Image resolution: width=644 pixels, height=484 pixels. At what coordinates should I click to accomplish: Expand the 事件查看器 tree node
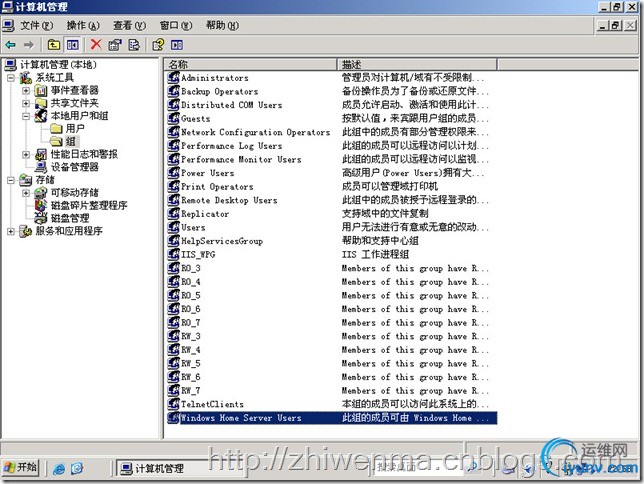(x=26, y=90)
